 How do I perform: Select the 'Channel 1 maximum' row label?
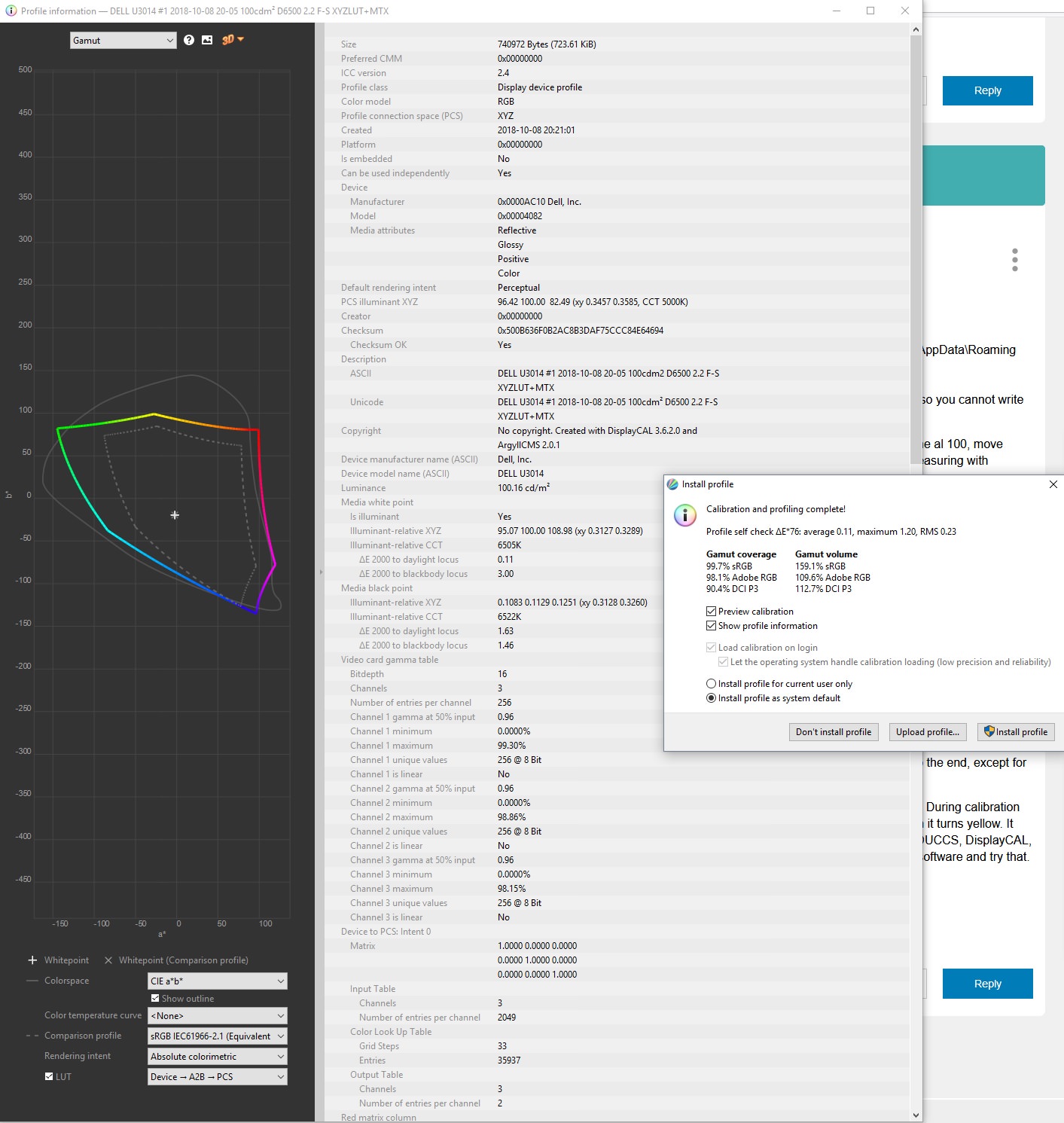pyautogui.click(x=392, y=746)
